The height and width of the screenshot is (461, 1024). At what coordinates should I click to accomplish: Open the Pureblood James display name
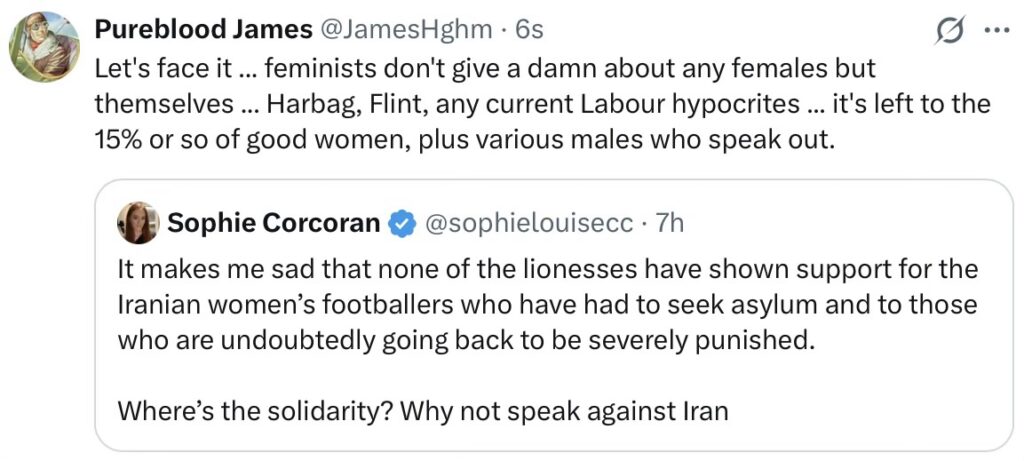(203, 30)
